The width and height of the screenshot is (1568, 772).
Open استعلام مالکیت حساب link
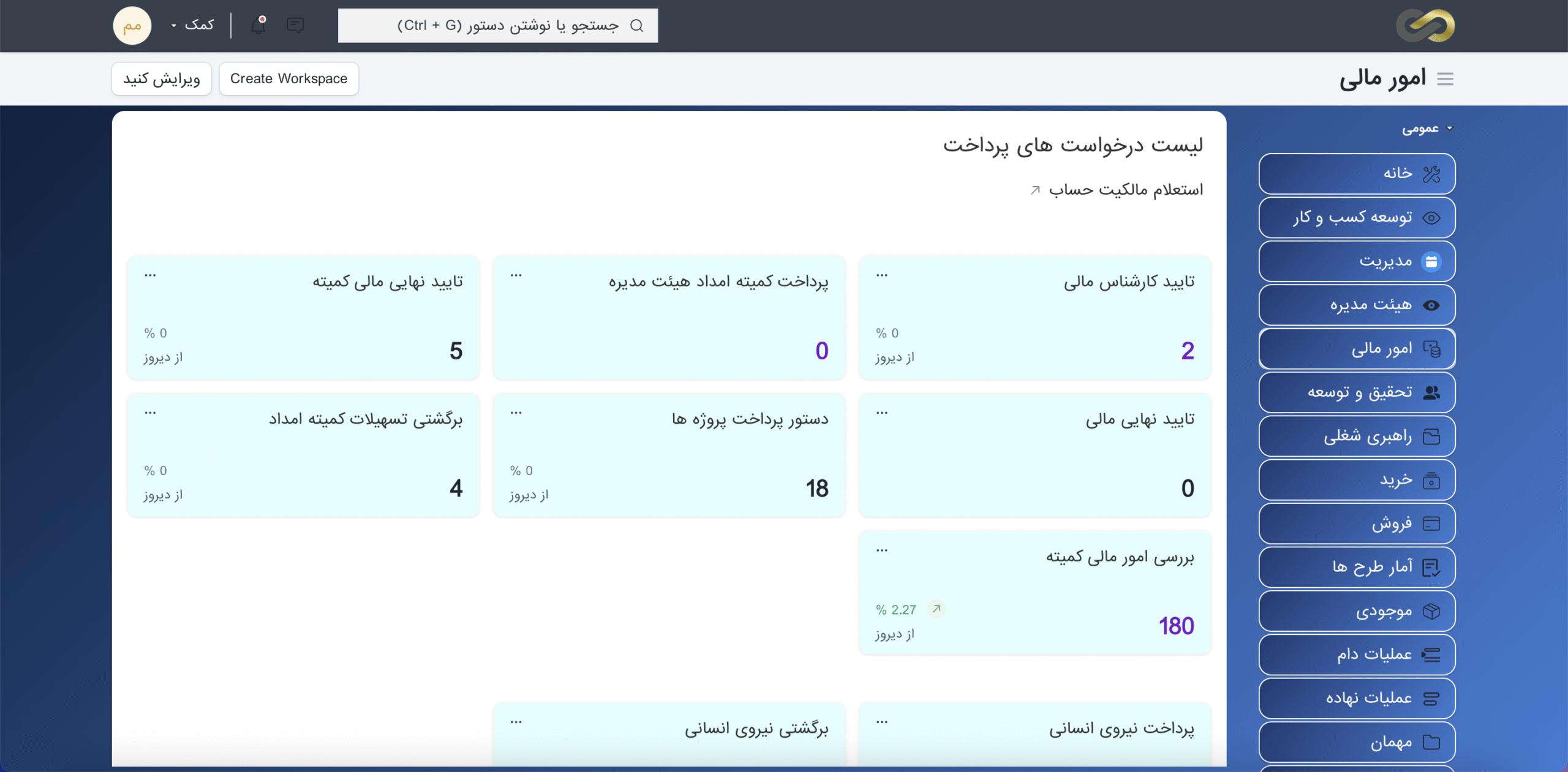(x=1126, y=190)
